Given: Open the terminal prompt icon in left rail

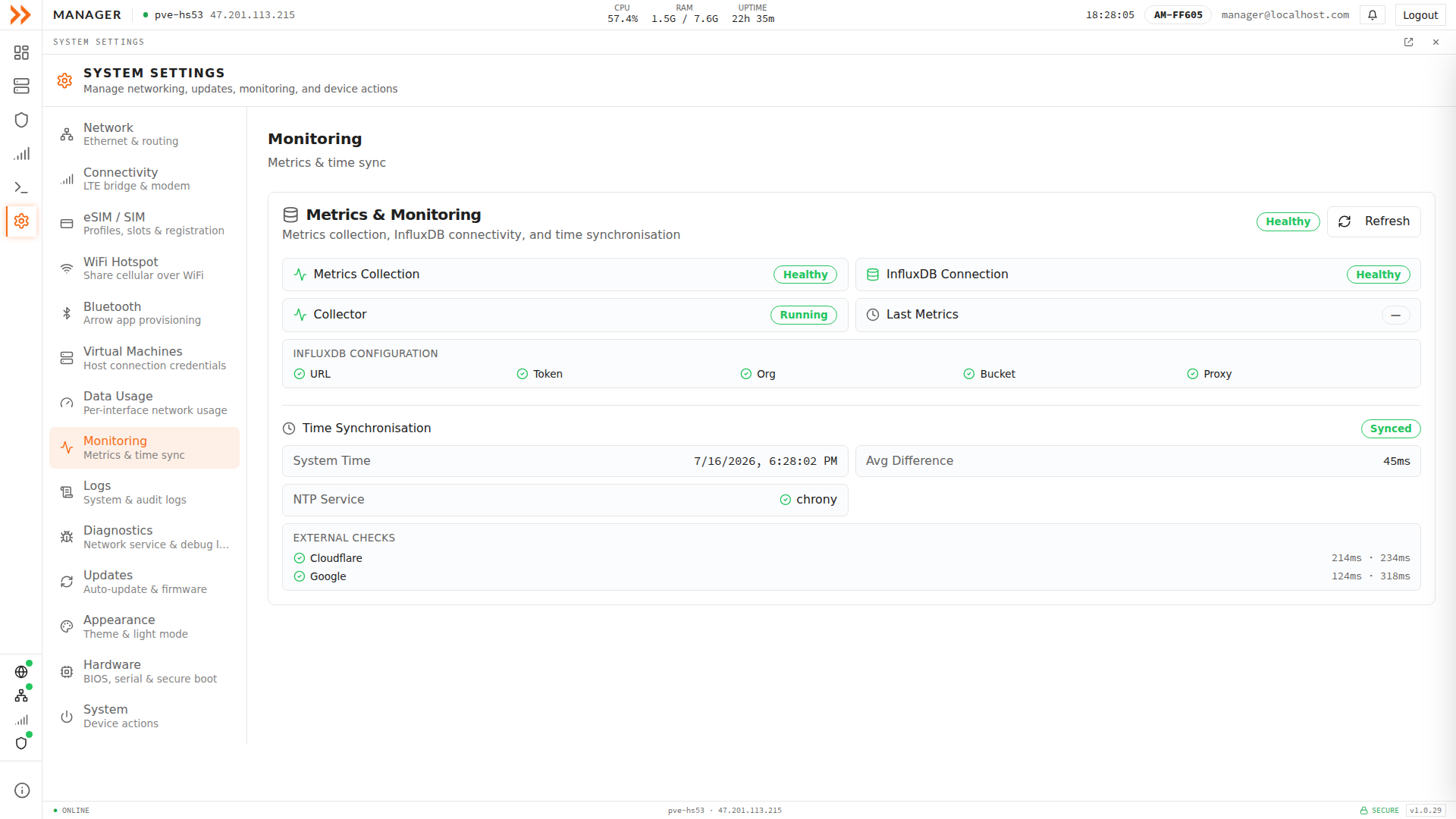Looking at the screenshot, I should point(21,187).
